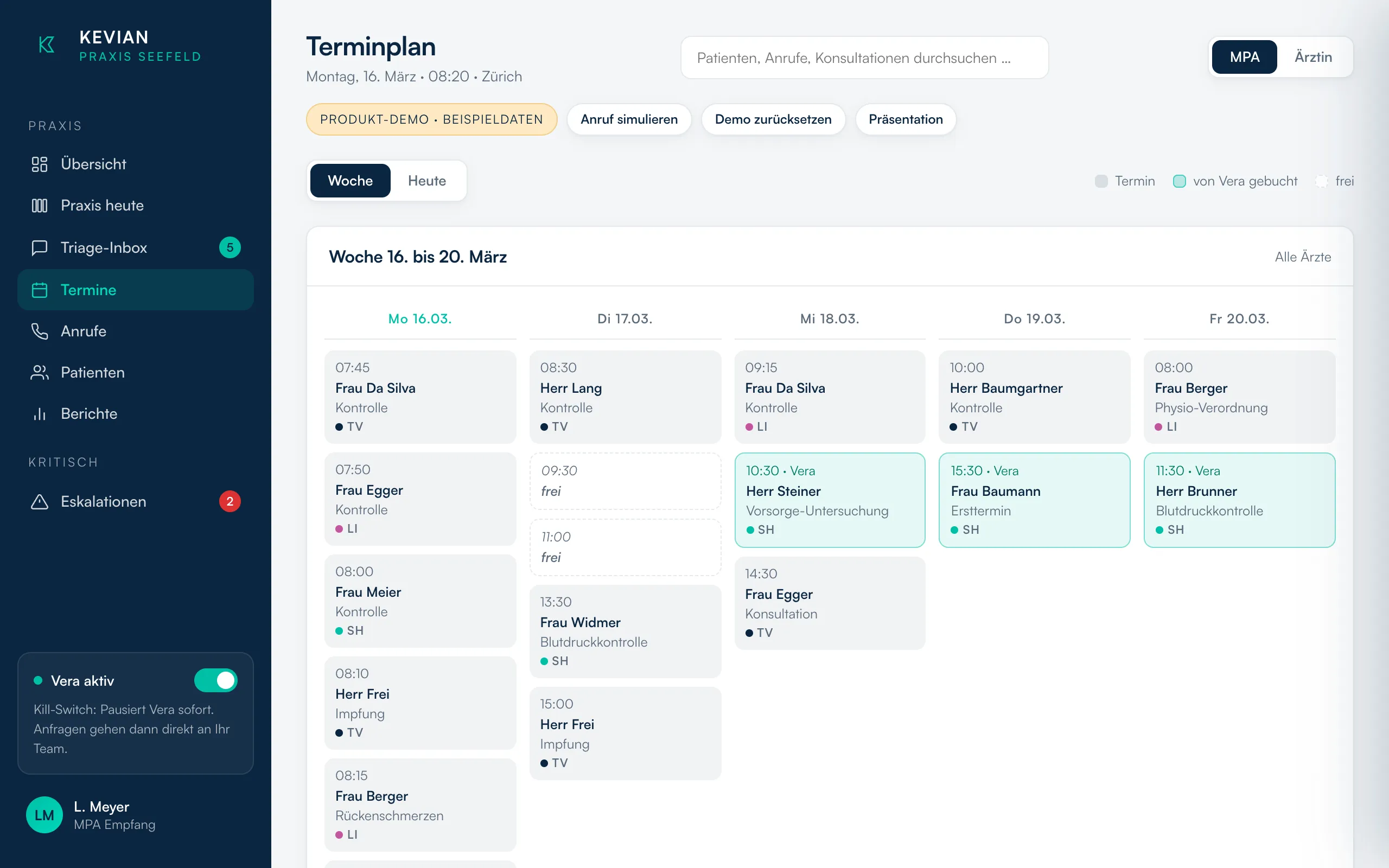Click the Triage-Inbox badge showing 5
Image resolution: width=1389 pixels, height=868 pixels.
click(230, 247)
